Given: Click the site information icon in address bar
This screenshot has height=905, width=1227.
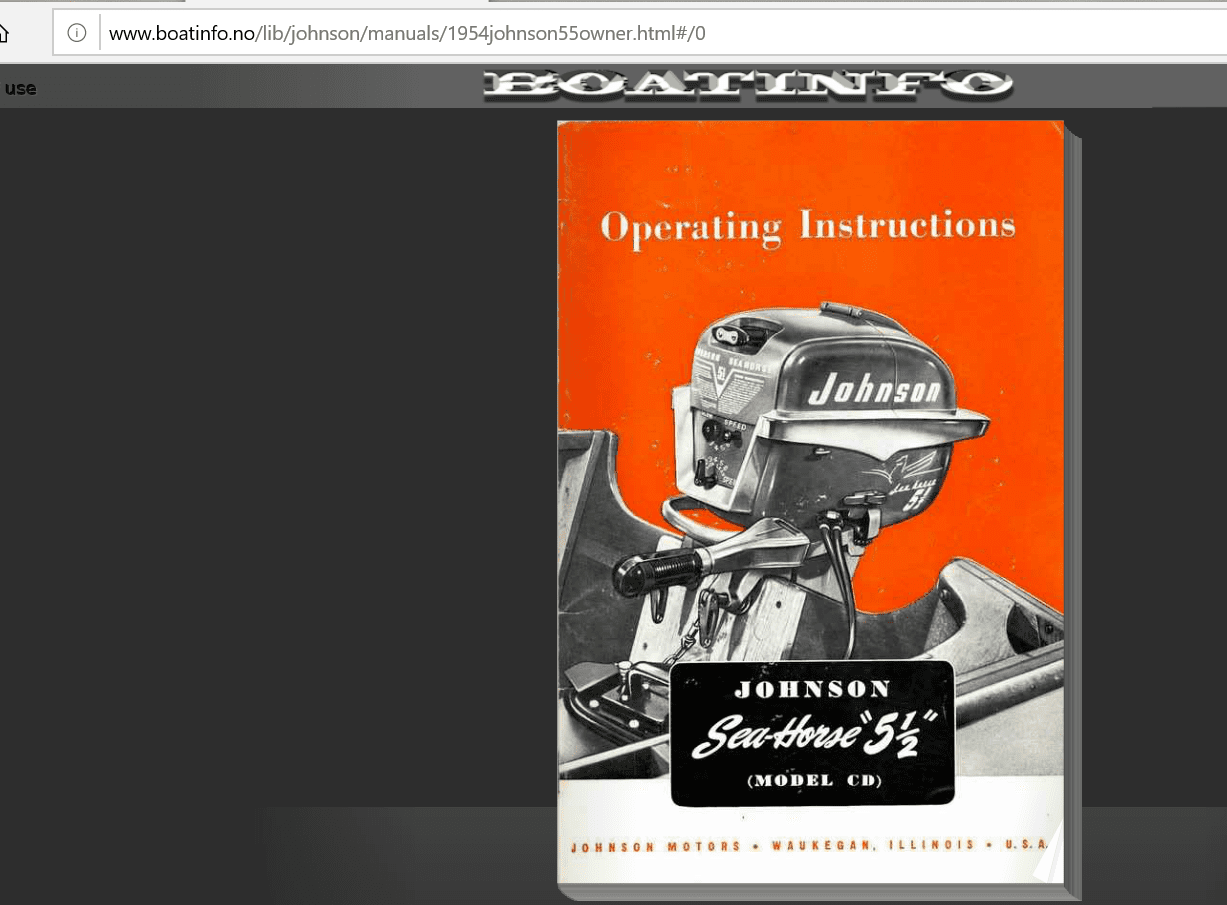Looking at the screenshot, I should tap(77, 33).
